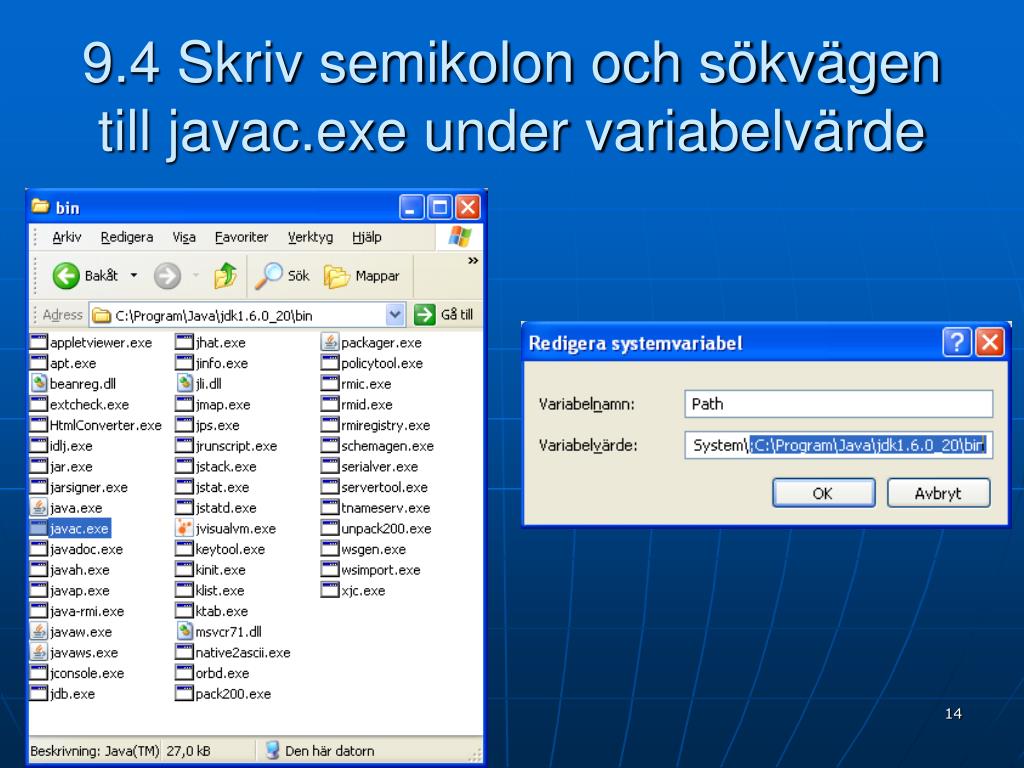Select the jhat.exe file icon

click(x=185, y=342)
